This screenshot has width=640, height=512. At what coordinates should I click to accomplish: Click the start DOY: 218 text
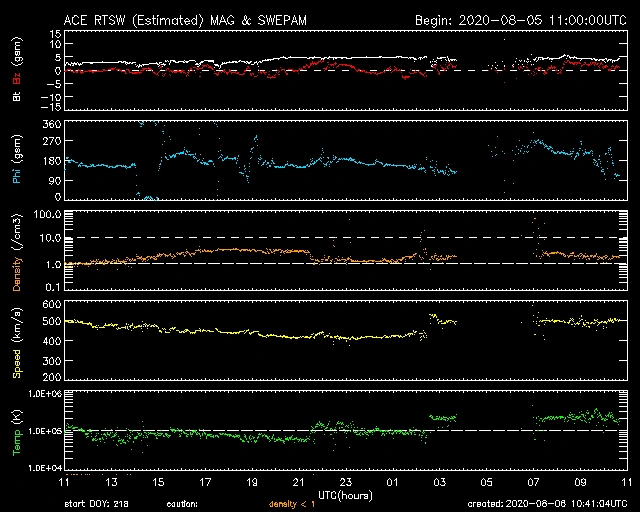[x=99, y=504]
